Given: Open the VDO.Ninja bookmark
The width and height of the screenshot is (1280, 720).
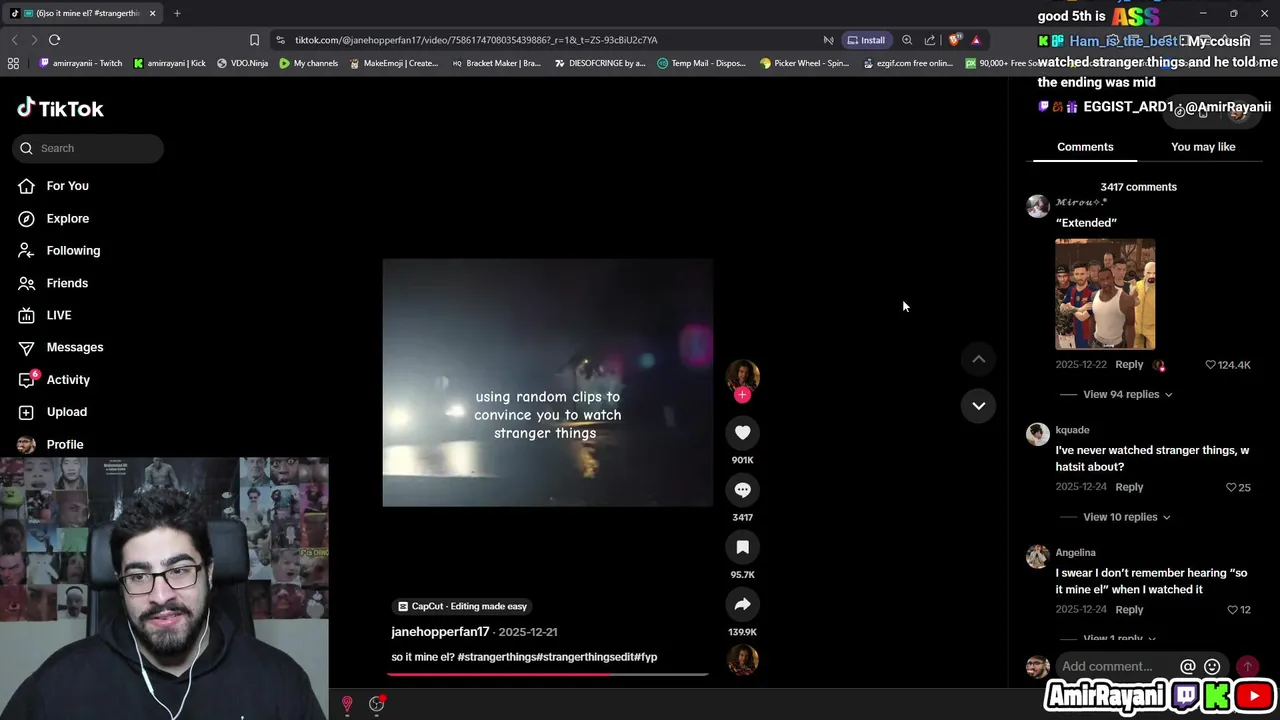Looking at the screenshot, I should tap(242, 63).
